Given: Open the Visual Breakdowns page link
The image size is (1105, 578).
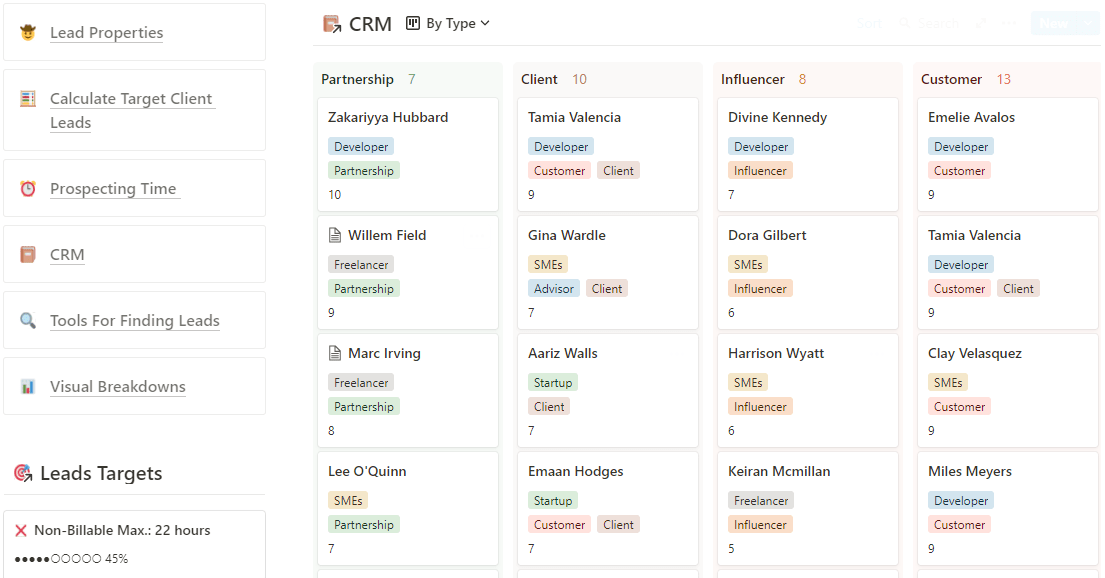Looking at the screenshot, I should (118, 386).
